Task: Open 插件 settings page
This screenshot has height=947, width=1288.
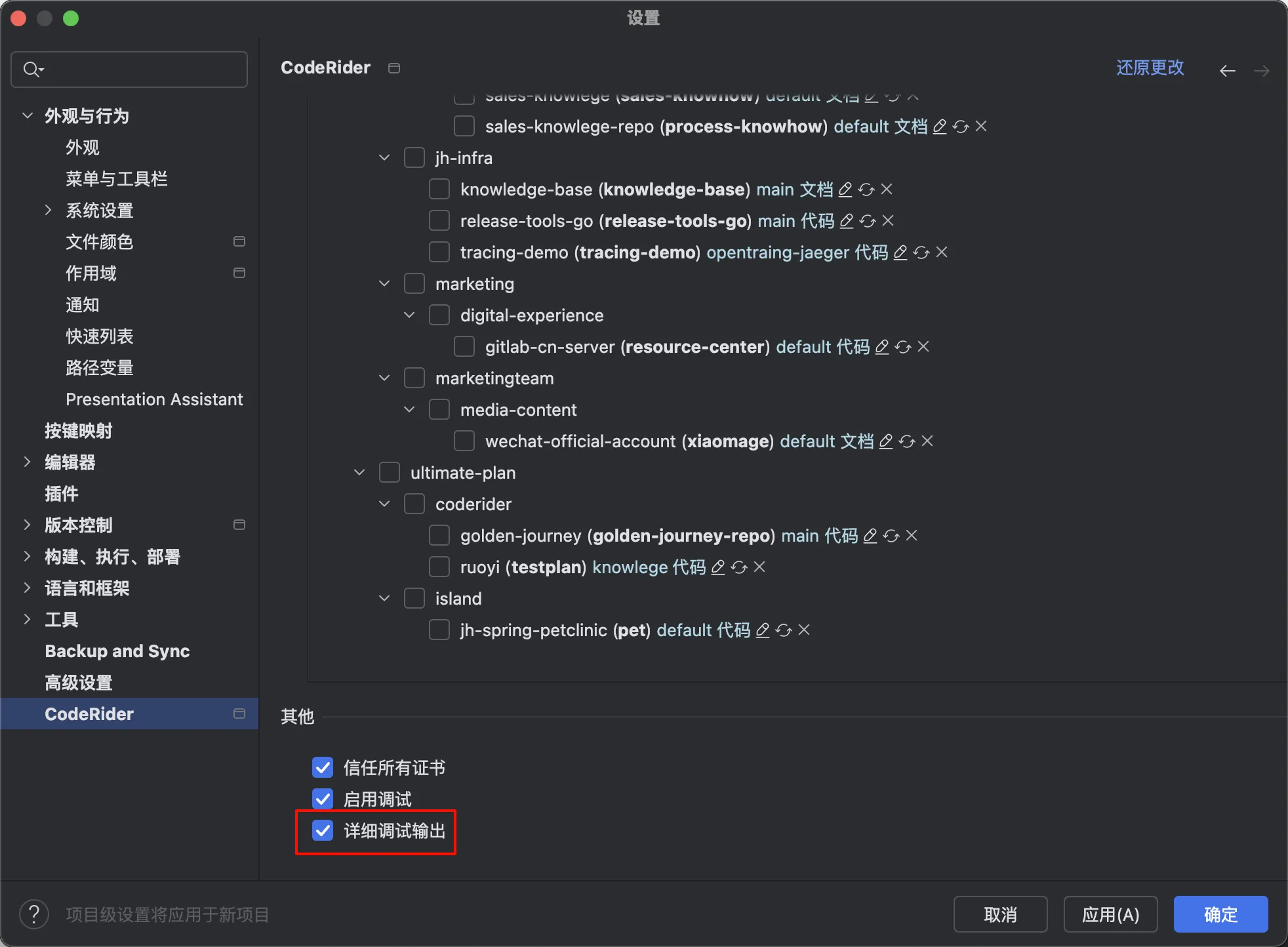Action: [x=62, y=493]
